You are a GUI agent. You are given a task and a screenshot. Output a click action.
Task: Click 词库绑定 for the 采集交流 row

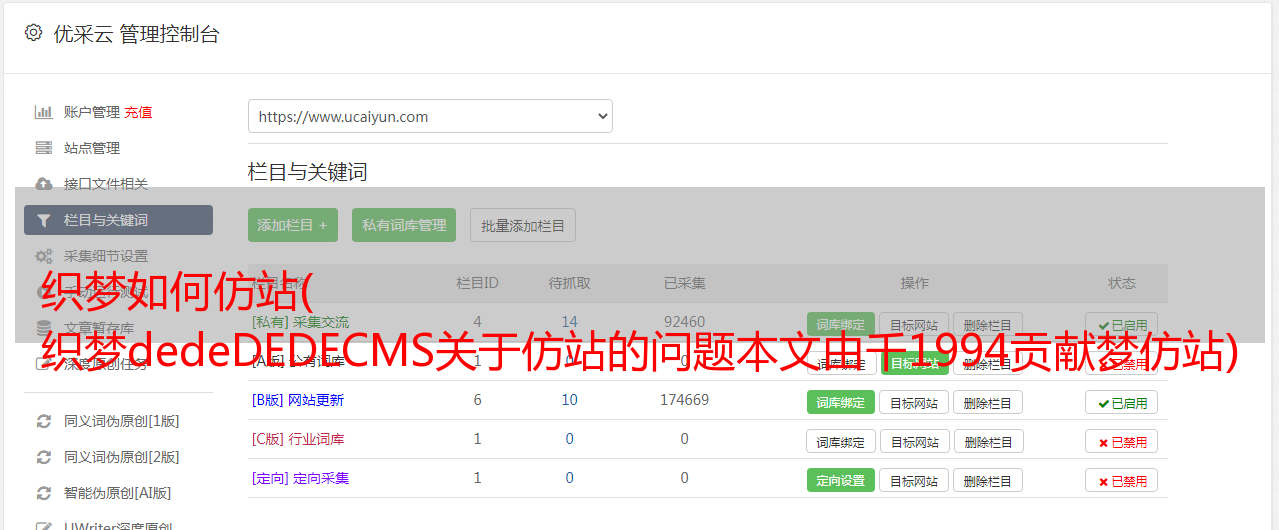840,325
